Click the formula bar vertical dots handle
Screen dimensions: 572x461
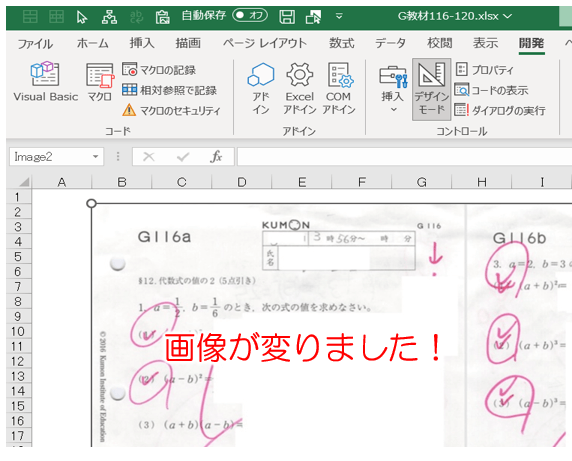tap(118, 157)
